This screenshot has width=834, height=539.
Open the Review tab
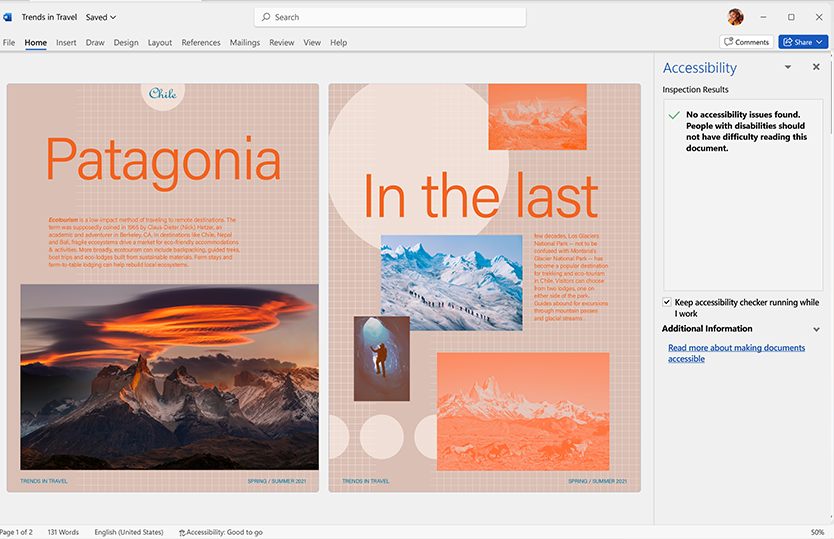(281, 43)
